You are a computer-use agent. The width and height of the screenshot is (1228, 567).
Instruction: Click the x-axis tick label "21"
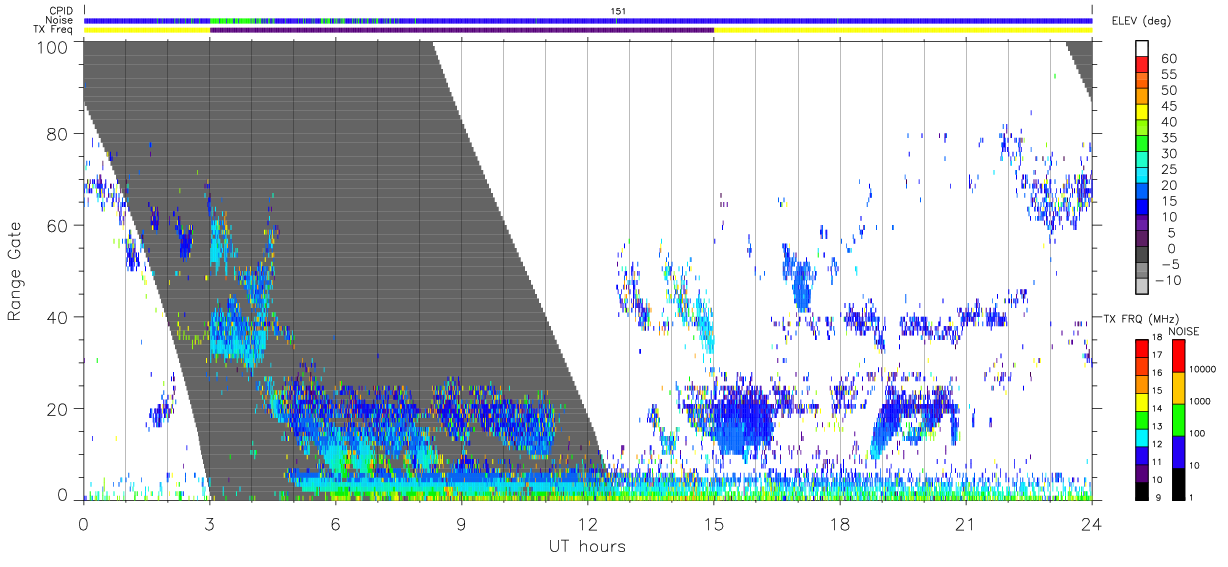[x=965, y=523]
